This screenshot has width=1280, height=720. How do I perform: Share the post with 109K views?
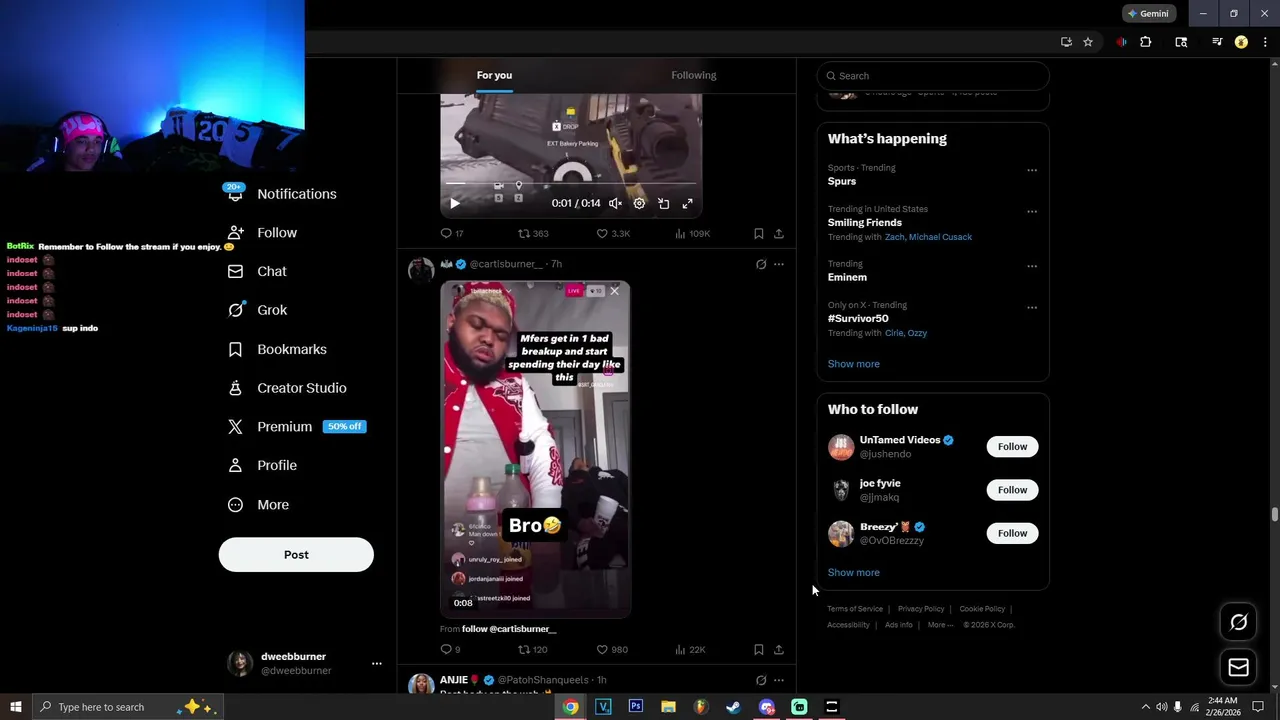[x=779, y=233]
